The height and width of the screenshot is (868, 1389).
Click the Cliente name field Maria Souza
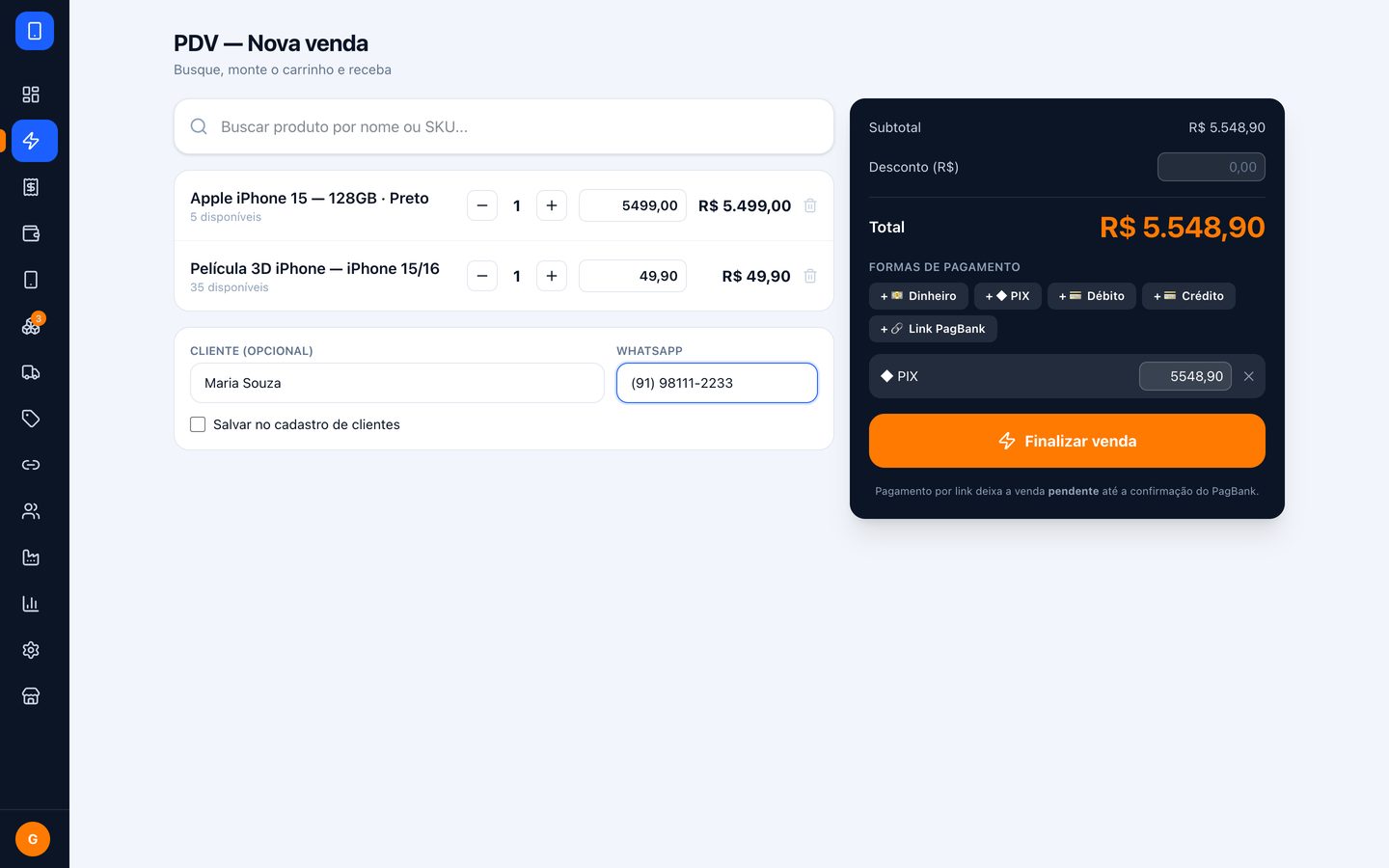pyautogui.click(x=397, y=383)
